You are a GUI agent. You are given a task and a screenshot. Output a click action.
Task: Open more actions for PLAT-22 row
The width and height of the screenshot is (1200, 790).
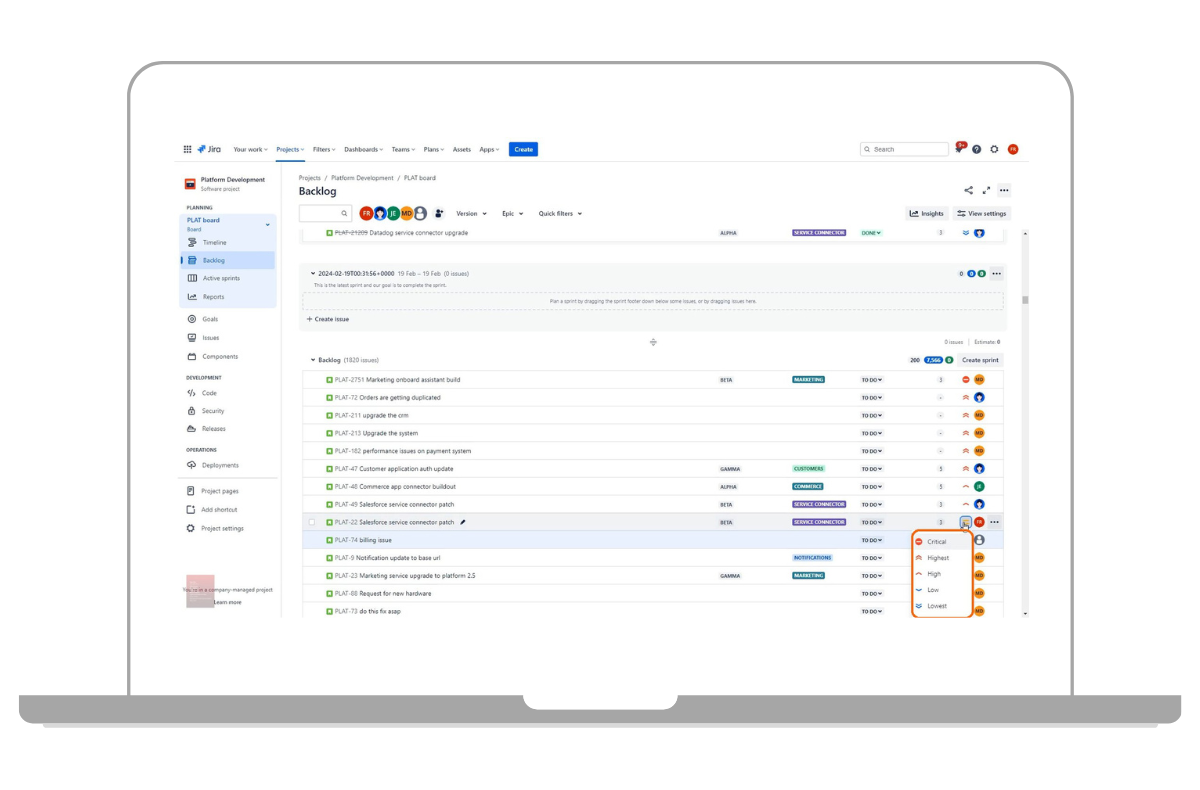coord(994,522)
